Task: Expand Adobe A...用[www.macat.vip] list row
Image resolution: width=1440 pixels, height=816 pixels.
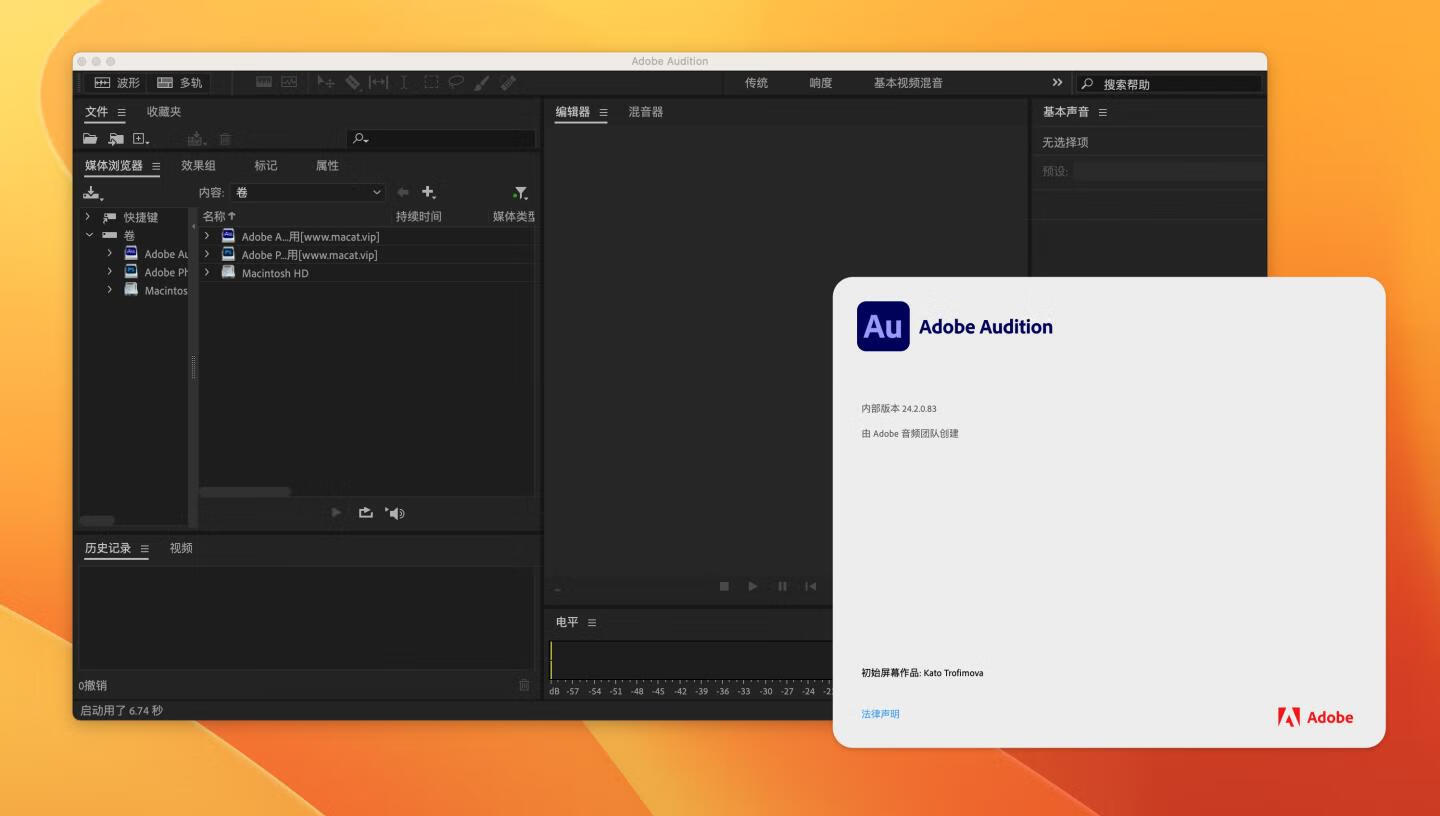Action: pos(207,236)
